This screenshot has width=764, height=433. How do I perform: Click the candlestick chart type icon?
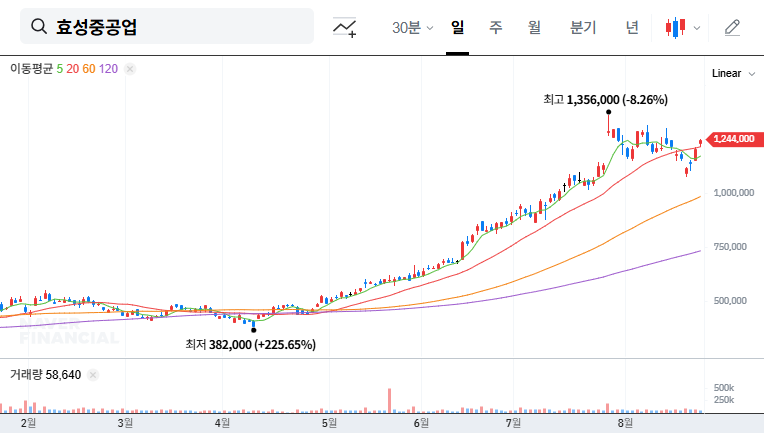pos(675,28)
